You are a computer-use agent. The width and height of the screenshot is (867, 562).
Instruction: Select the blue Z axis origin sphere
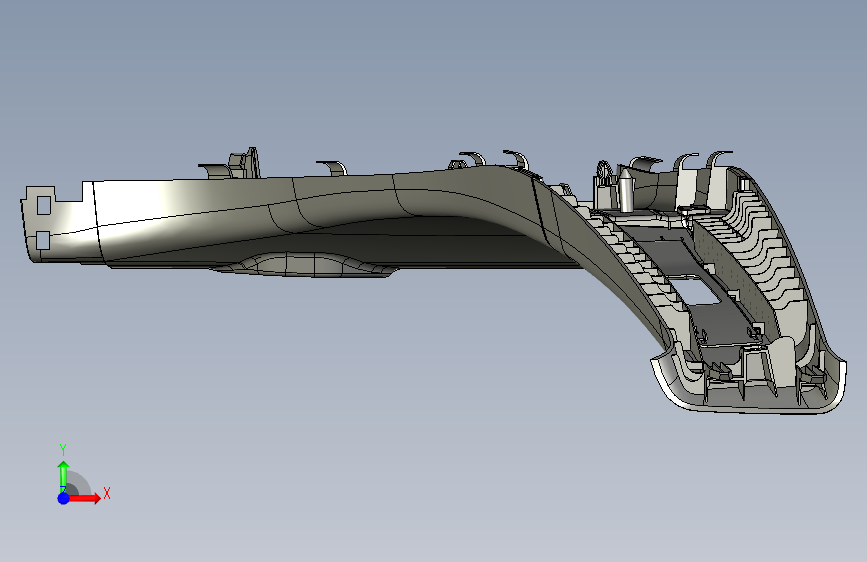pos(64,498)
